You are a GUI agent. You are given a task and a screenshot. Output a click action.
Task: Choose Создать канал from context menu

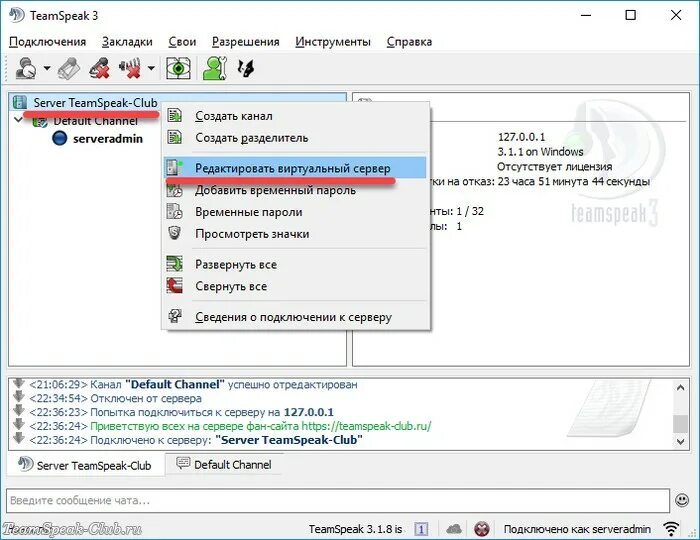pyautogui.click(x=295, y=116)
